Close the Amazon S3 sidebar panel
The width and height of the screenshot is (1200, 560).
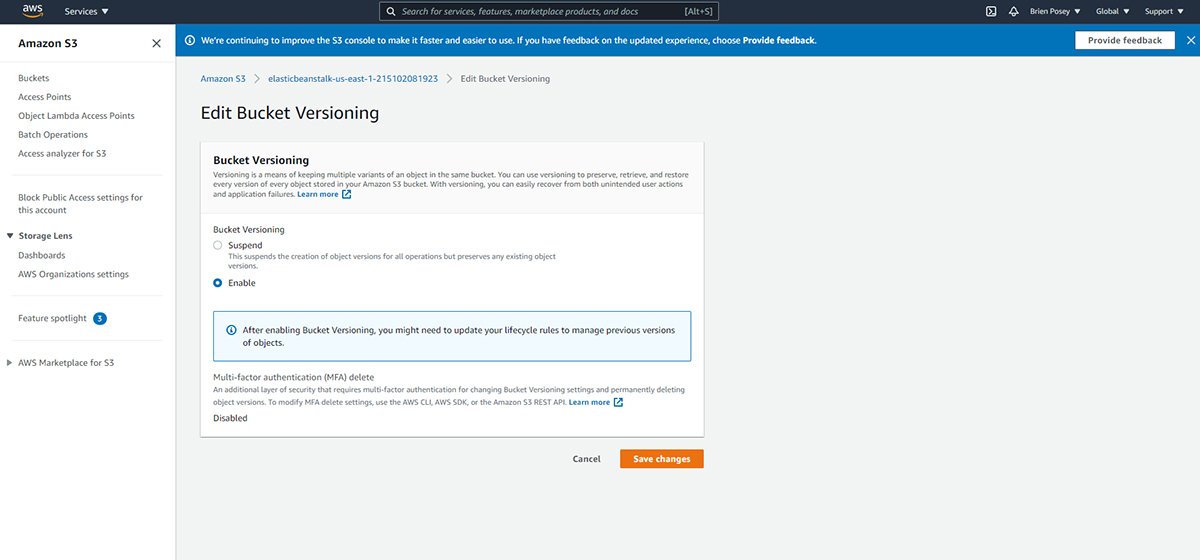click(156, 43)
